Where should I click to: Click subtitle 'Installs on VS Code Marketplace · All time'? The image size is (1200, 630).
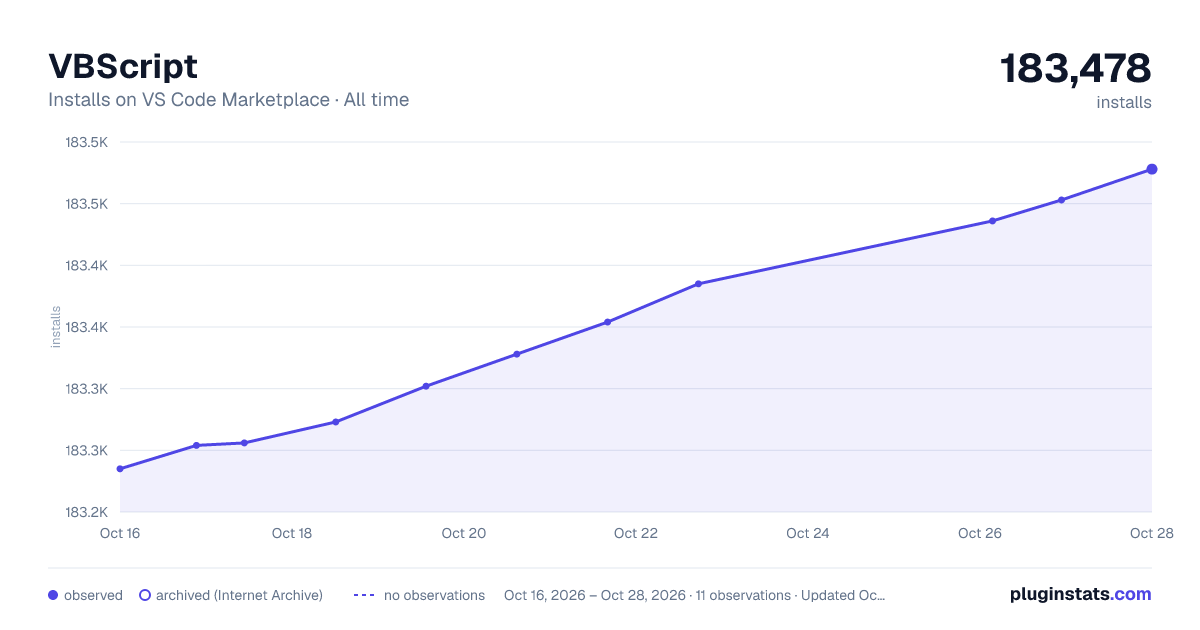coord(228,100)
